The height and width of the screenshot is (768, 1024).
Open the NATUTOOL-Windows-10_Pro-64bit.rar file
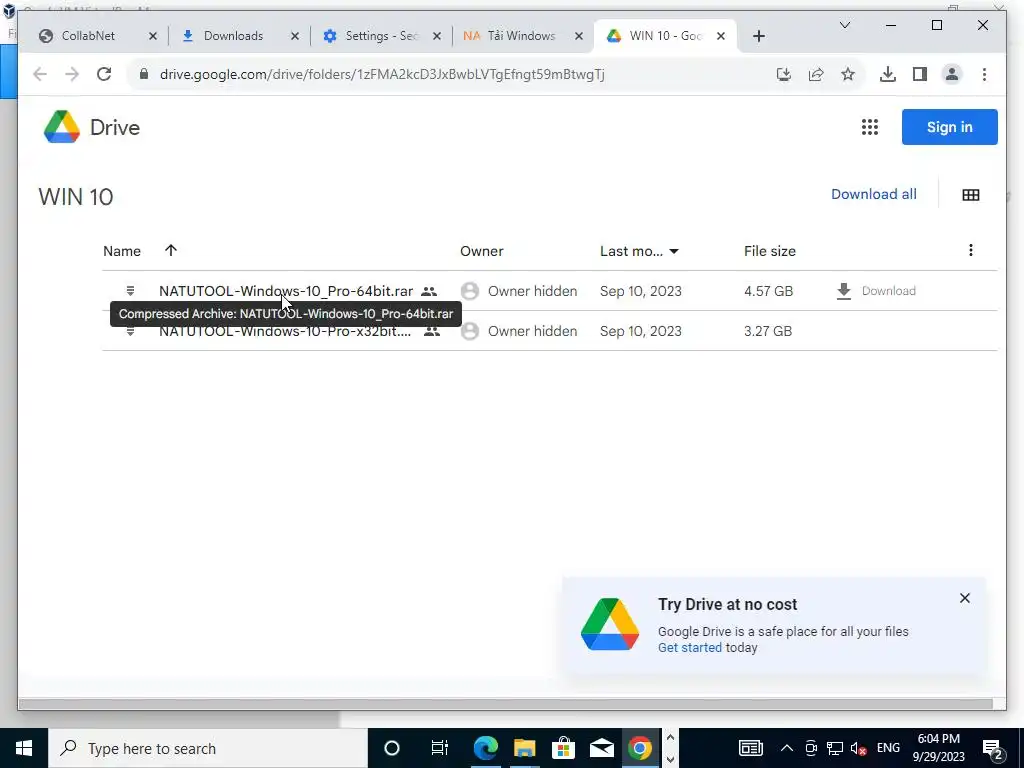[x=286, y=291]
